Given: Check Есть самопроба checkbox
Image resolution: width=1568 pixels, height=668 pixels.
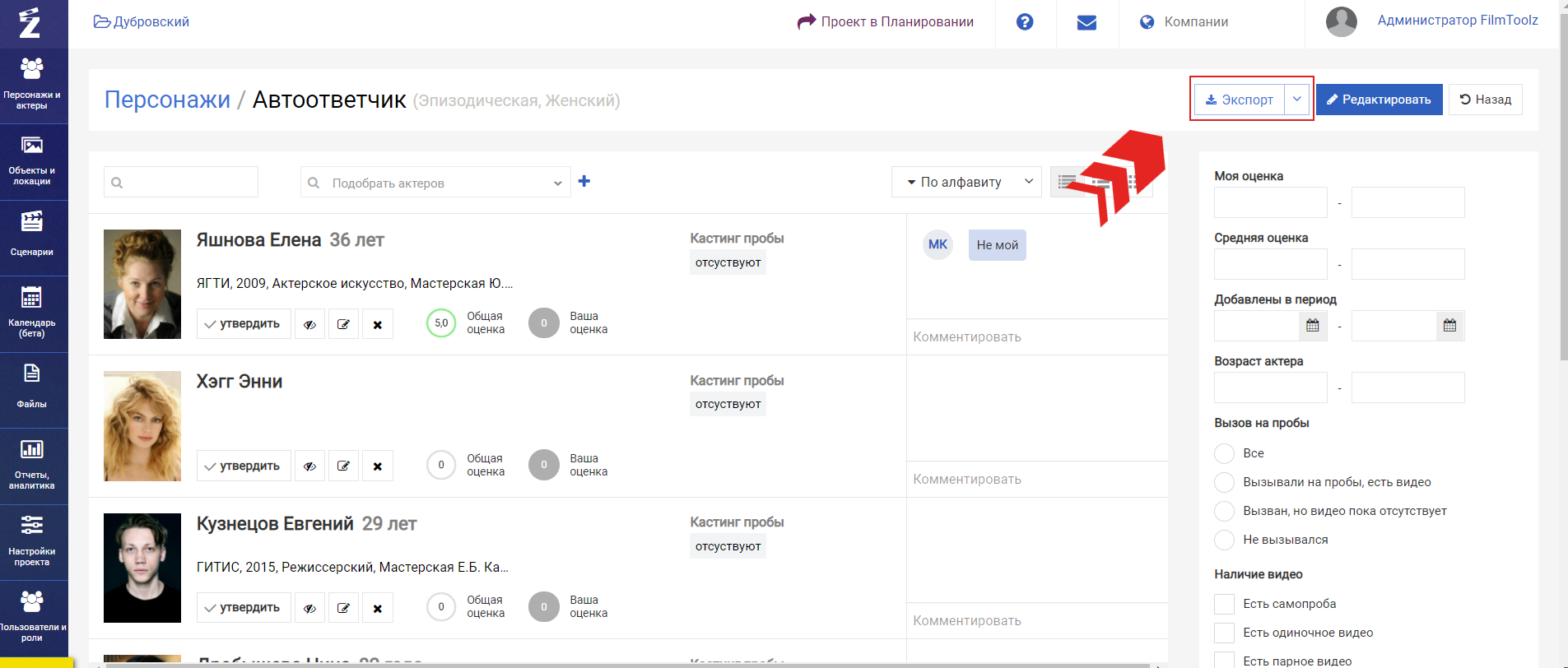Looking at the screenshot, I should pyautogui.click(x=1225, y=604).
